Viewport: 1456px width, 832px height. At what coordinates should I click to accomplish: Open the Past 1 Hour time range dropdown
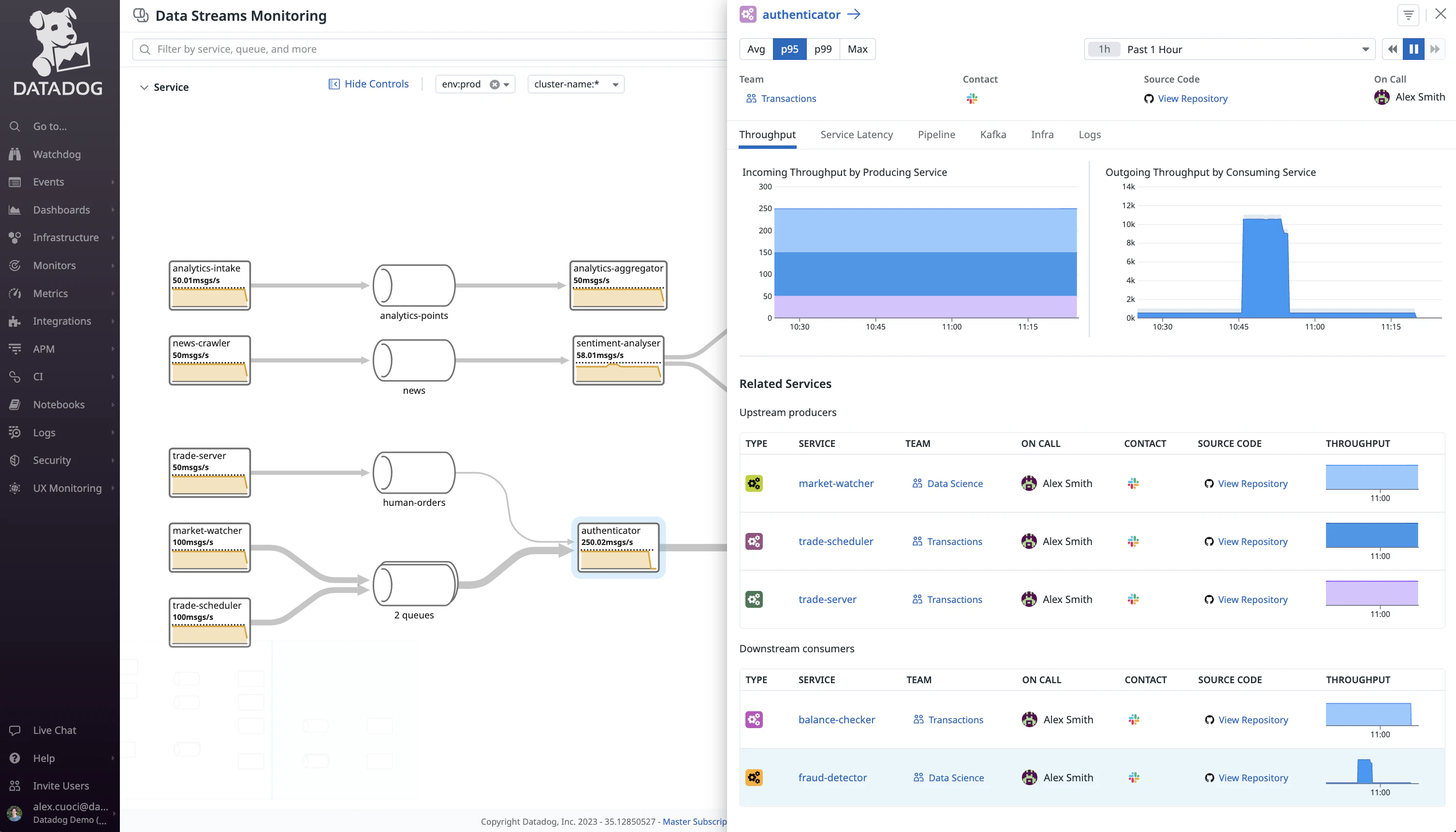[1230, 49]
